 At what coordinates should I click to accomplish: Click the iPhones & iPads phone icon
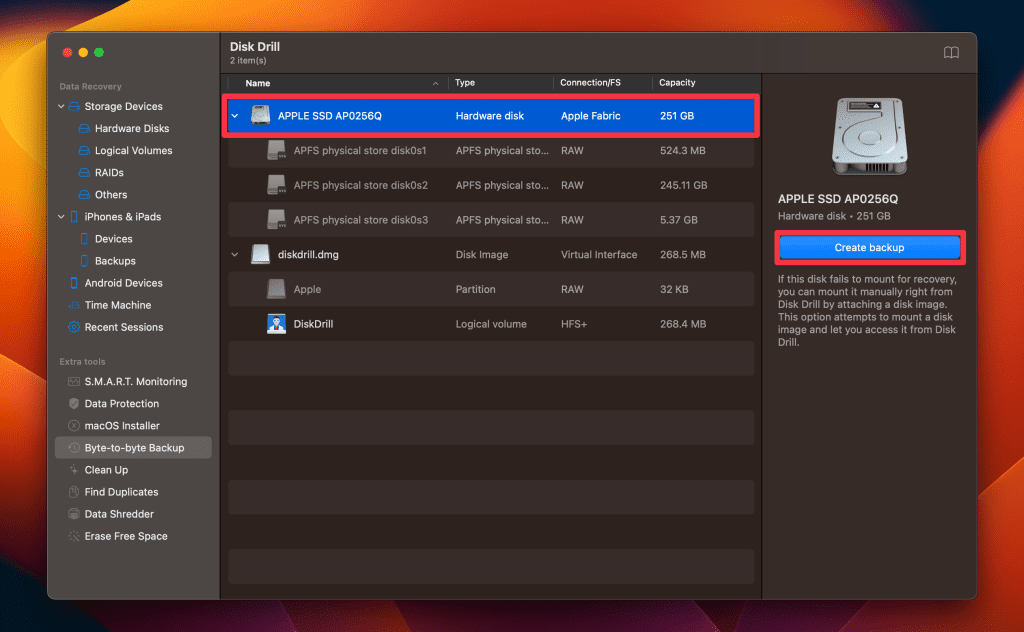[74, 217]
